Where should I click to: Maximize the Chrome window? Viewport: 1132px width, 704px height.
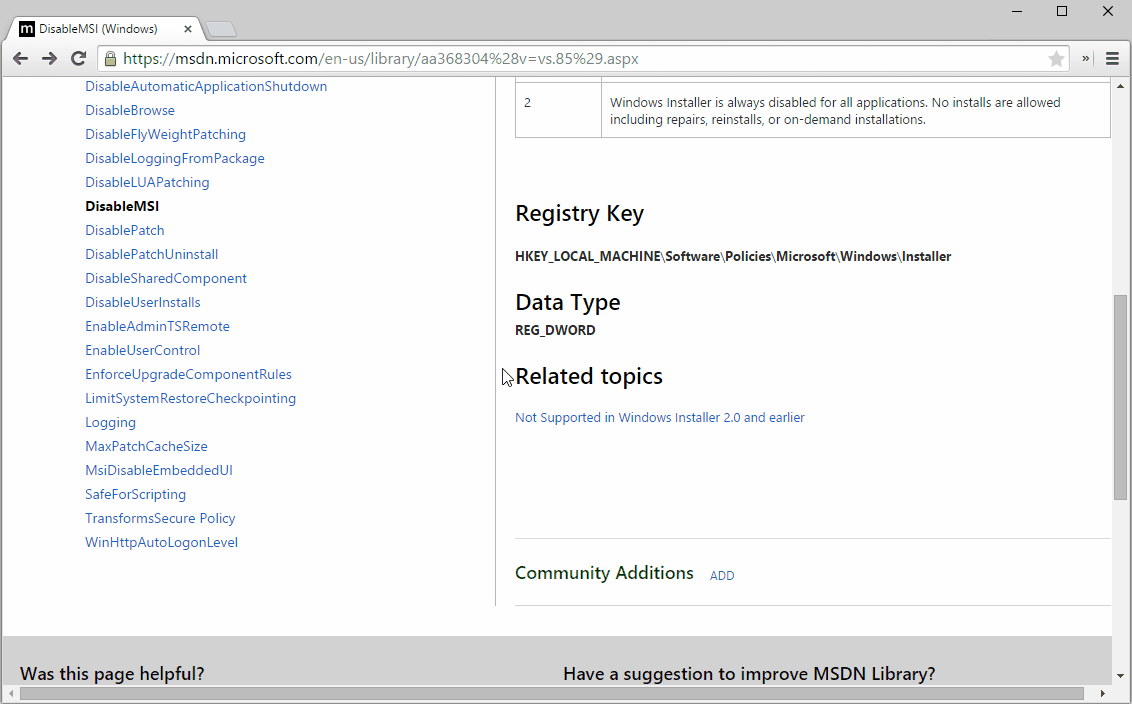tap(1062, 11)
